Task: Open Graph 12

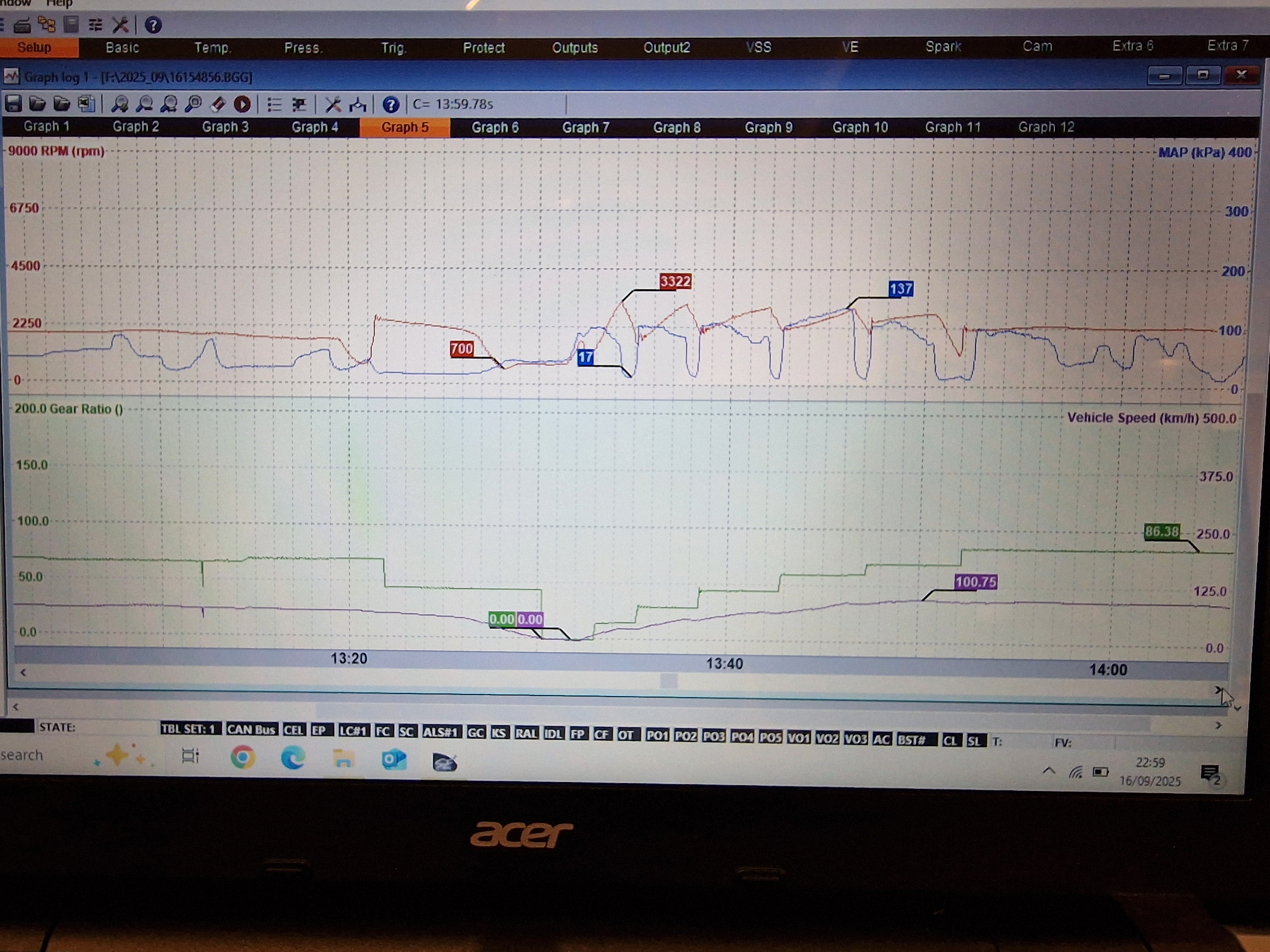Action: pyautogui.click(x=1046, y=127)
